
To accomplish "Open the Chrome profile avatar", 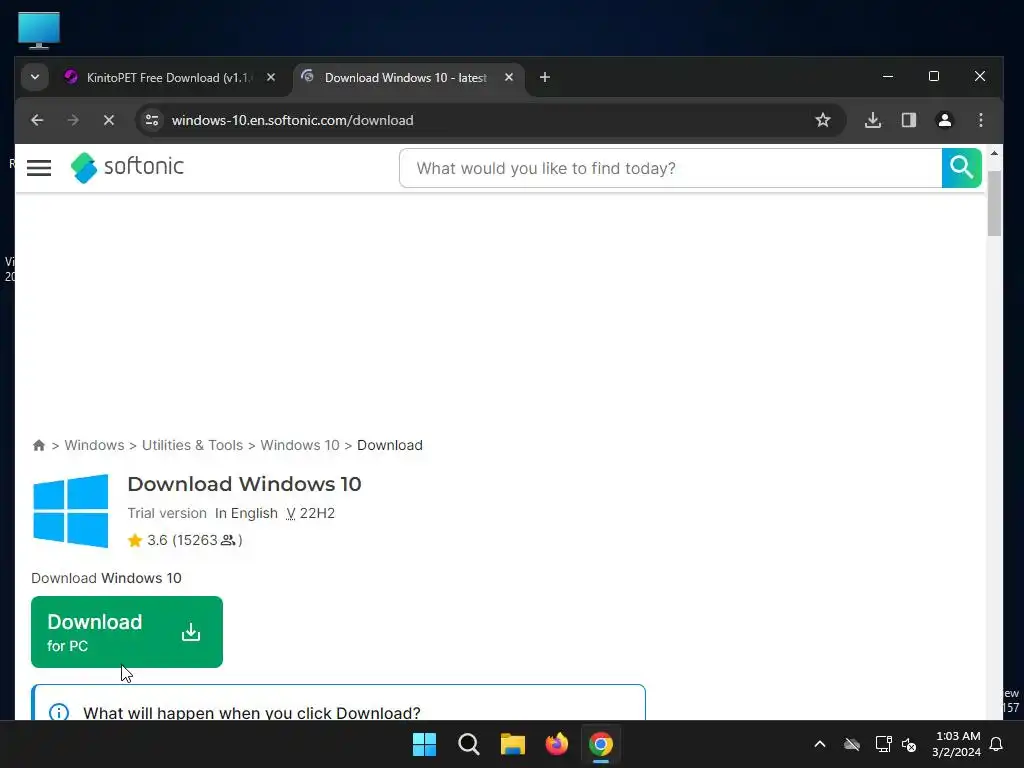I will 944,120.
